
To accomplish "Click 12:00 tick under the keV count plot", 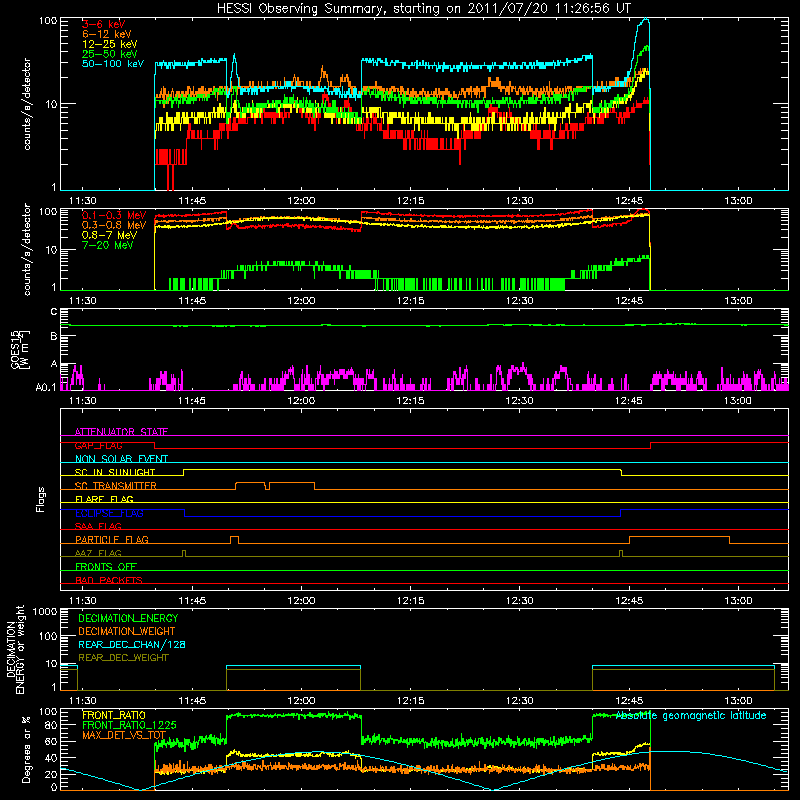I will pos(301,201).
